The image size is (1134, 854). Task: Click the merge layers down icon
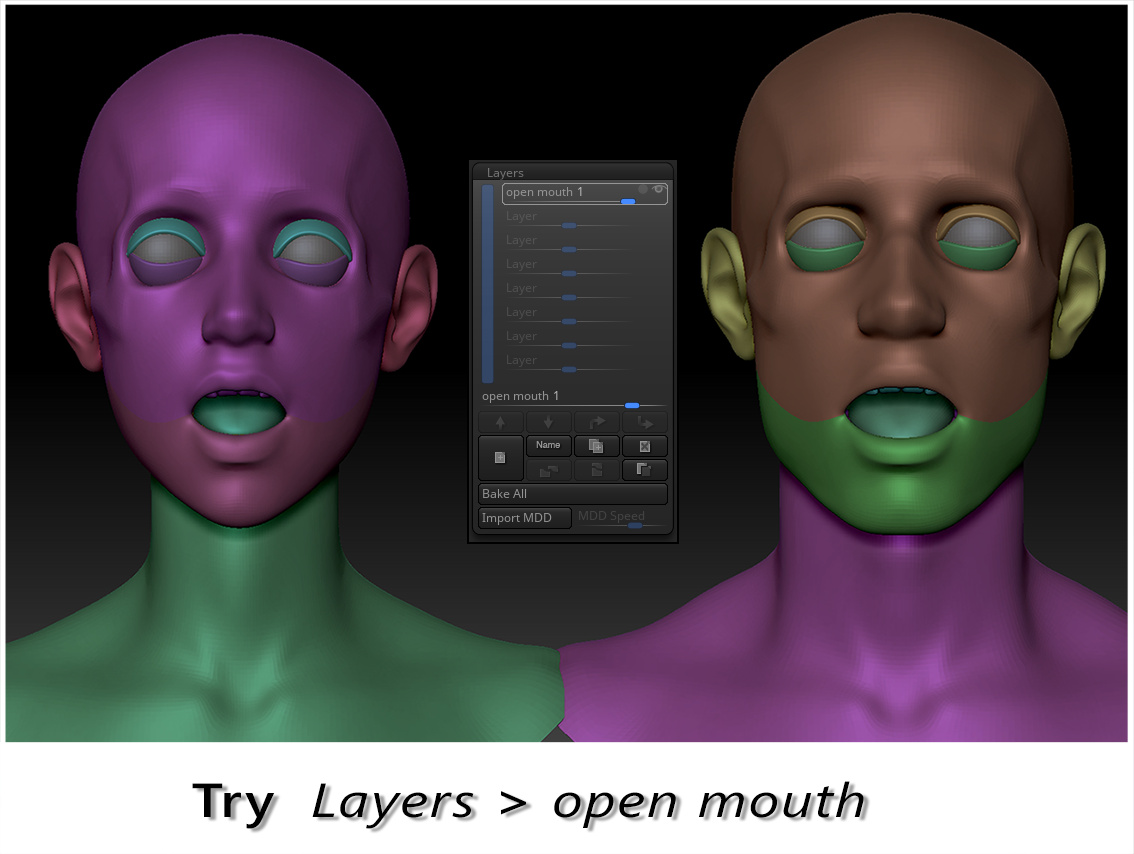[596, 470]
